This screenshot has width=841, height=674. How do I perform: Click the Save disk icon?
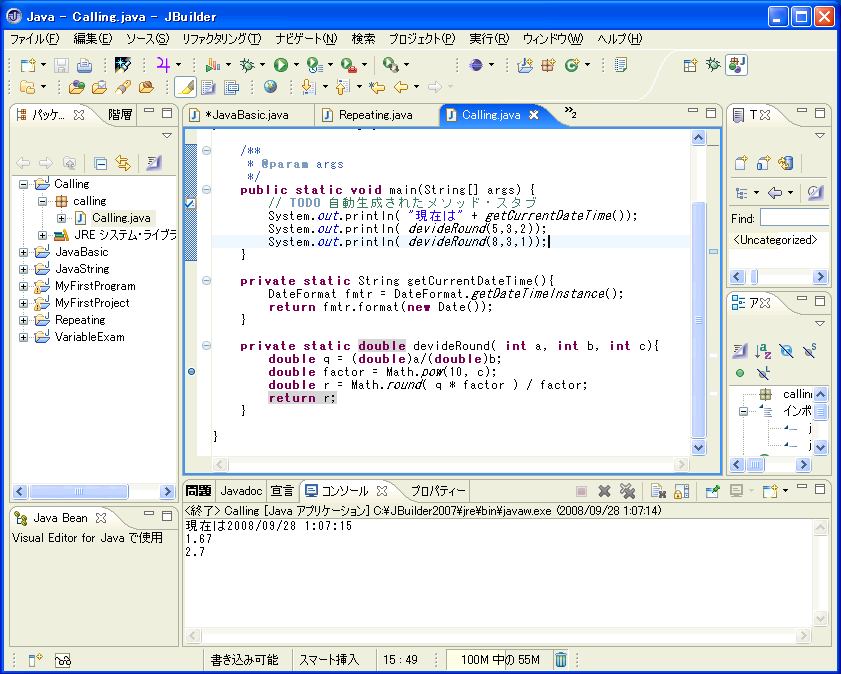click(61, 65)
